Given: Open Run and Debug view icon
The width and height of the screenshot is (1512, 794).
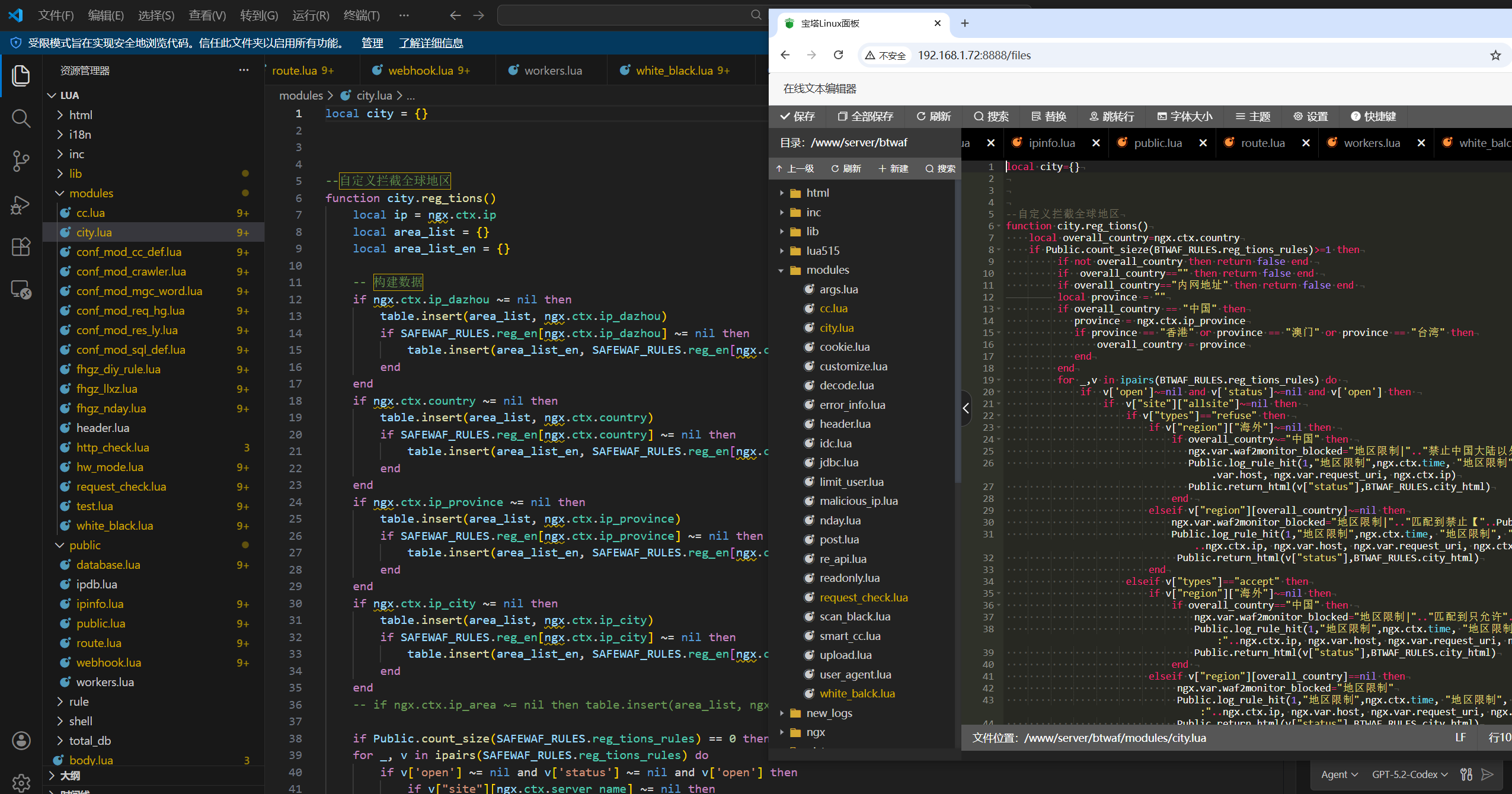Looking at the screenshot, I should coord(21,204).
